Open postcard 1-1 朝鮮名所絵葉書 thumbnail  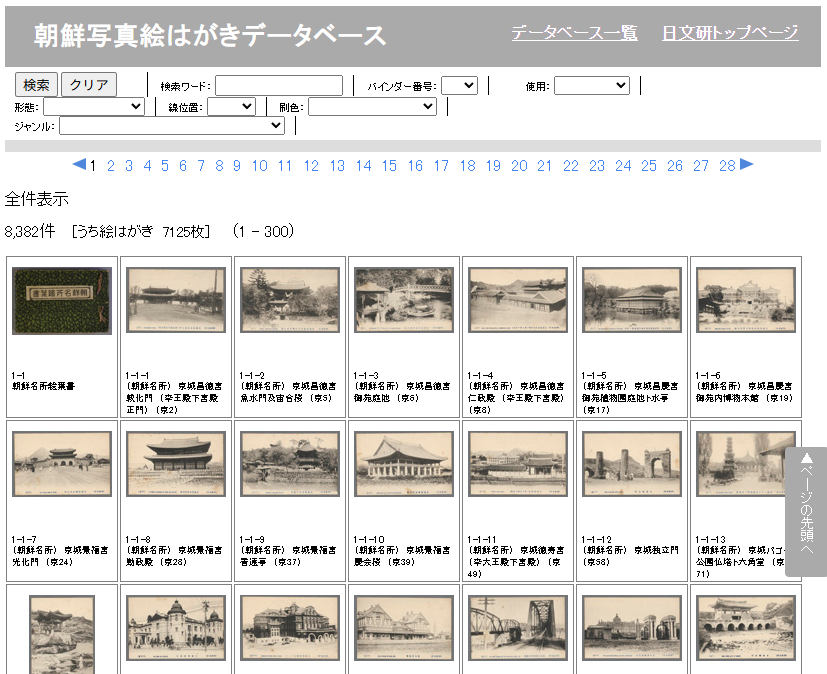point(61,300)
